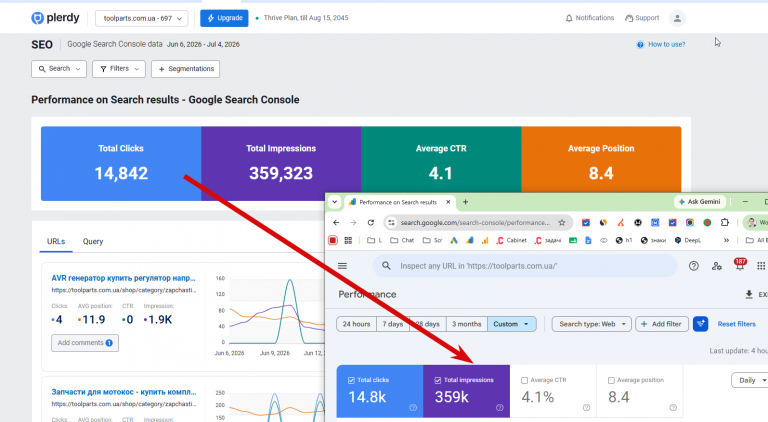This screenshot has width=768, height=422.
Task: Expand the Search type: Web dropdown
Action: (x=592, y=324)
